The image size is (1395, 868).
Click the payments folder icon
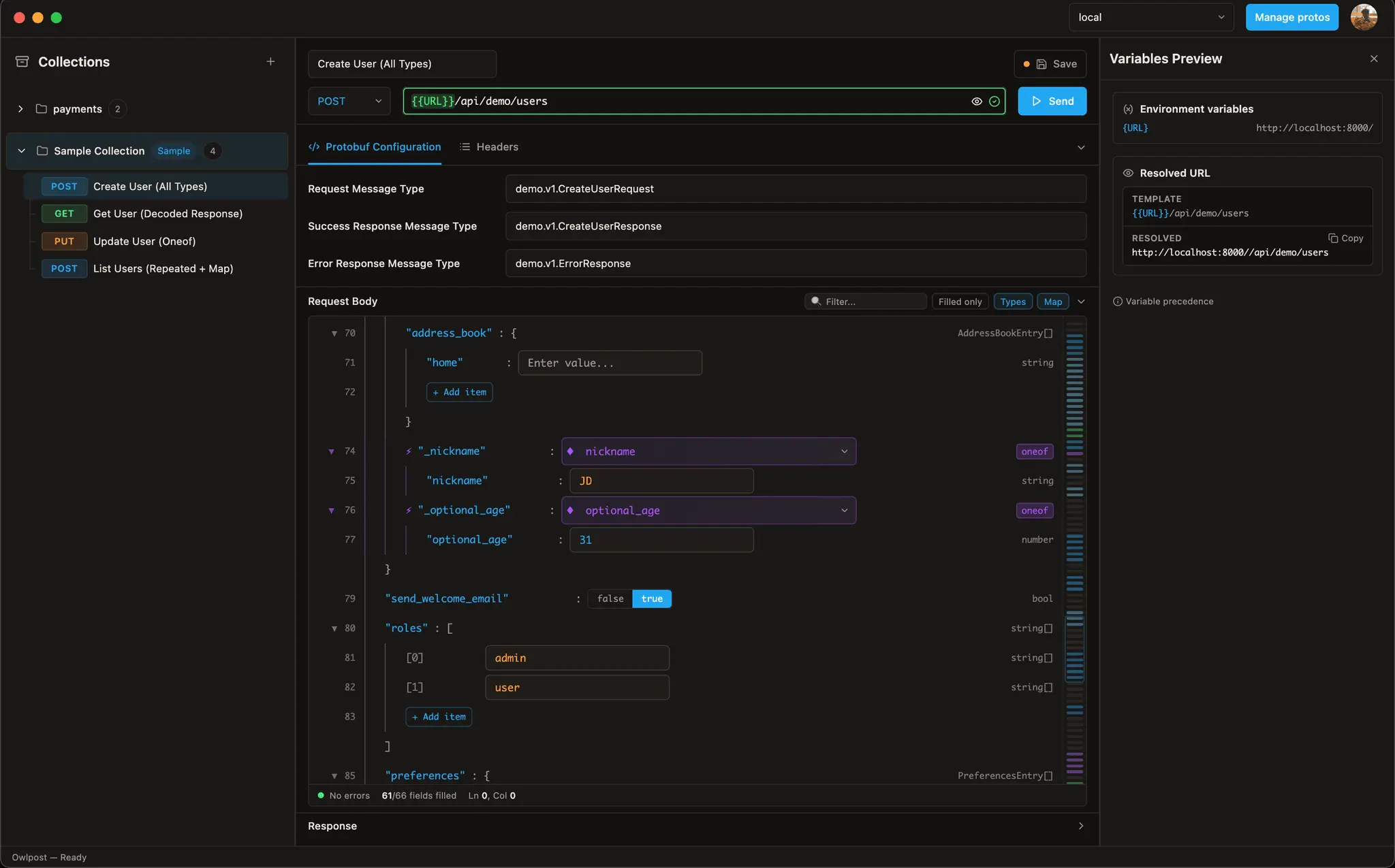click(x=41, y=109)
